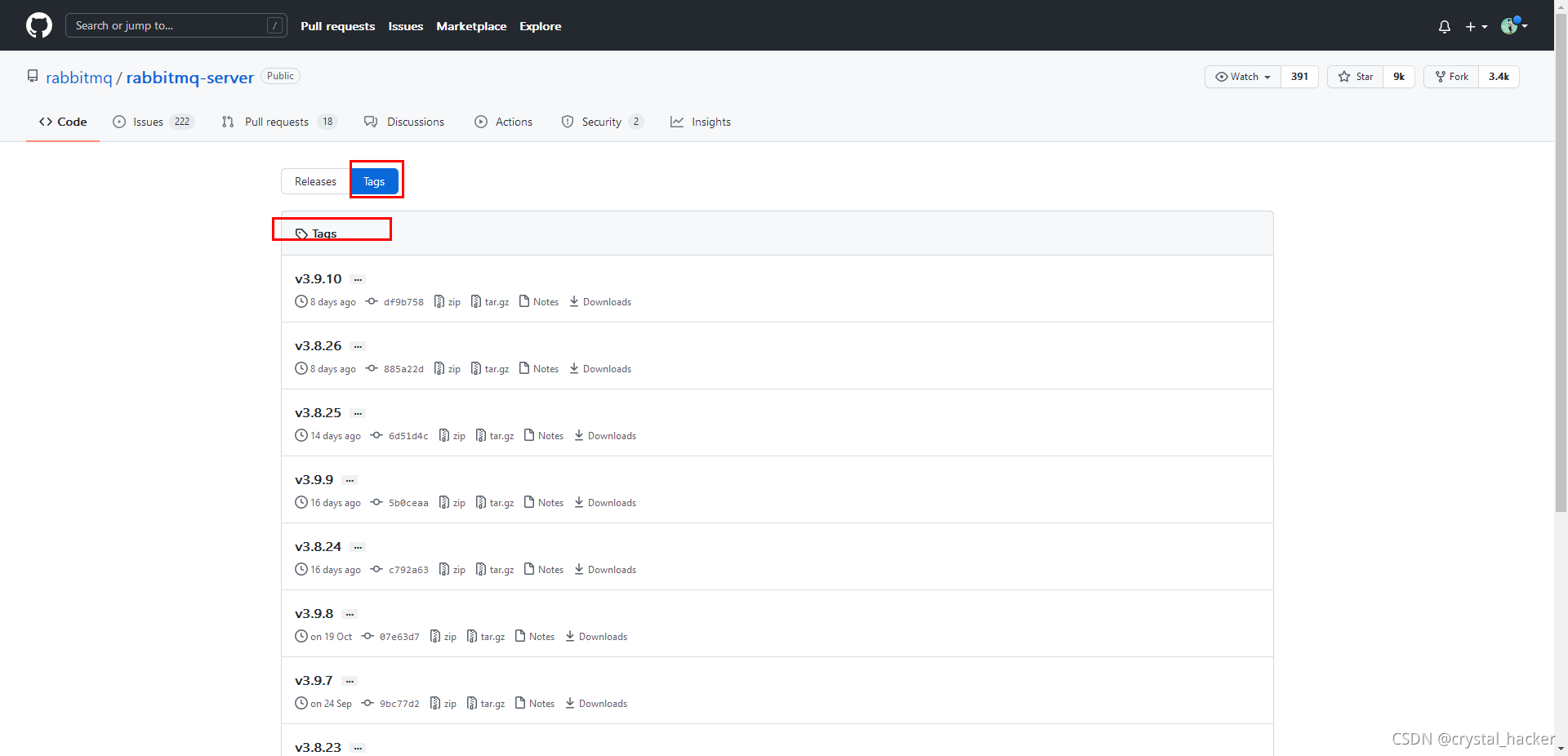Select the blue Tags button
Screen dimensions: 1568x756
tap(374, 181)
